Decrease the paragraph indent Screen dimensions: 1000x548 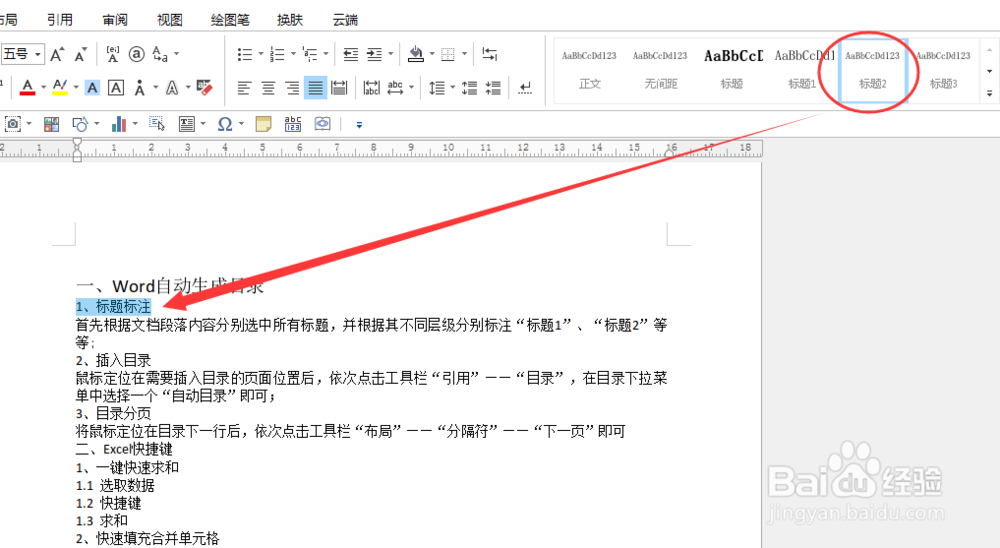350,54
